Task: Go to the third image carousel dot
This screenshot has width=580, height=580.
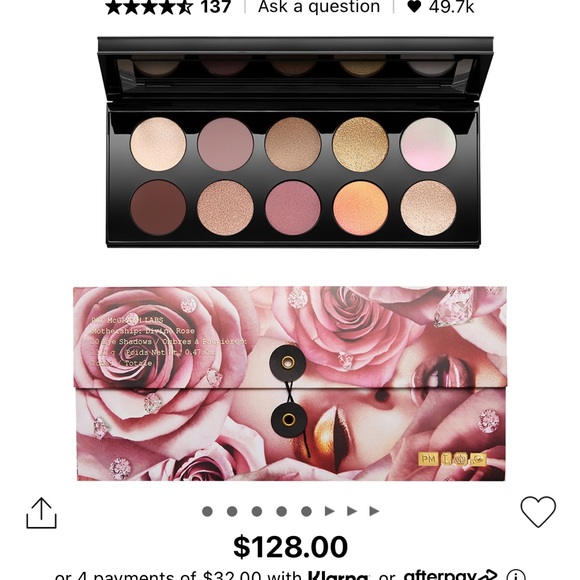Action: pyautogui.click(x=257, y=511)
